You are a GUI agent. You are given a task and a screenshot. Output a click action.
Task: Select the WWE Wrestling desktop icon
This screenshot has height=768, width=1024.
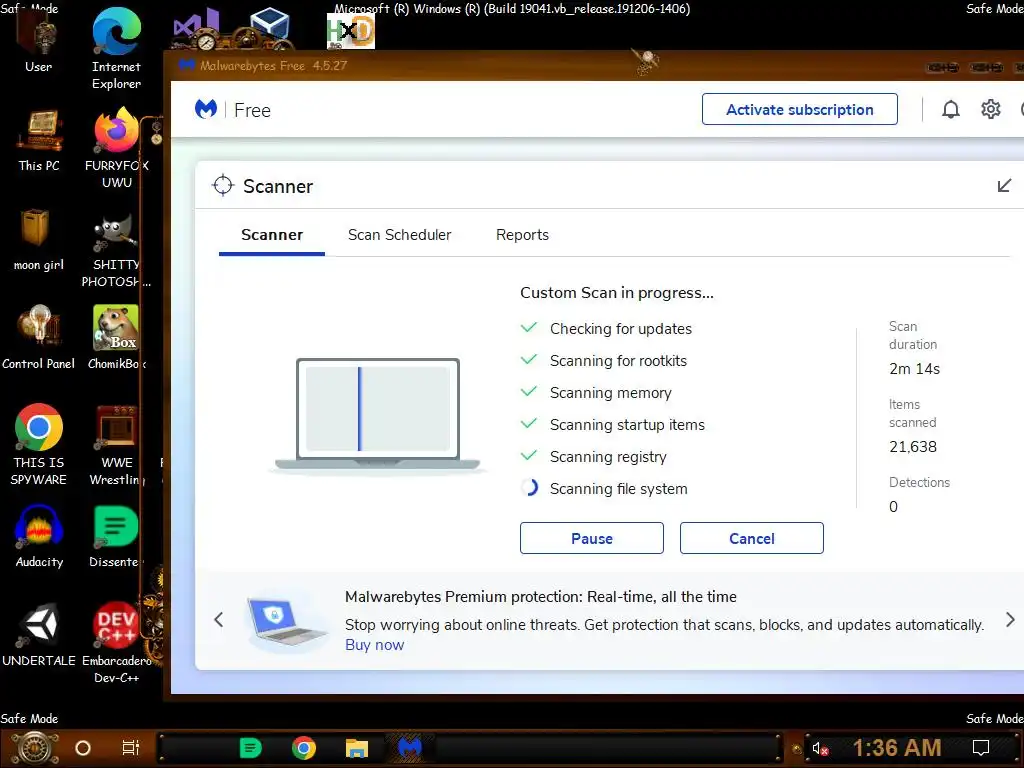click(x=116, y=444)
